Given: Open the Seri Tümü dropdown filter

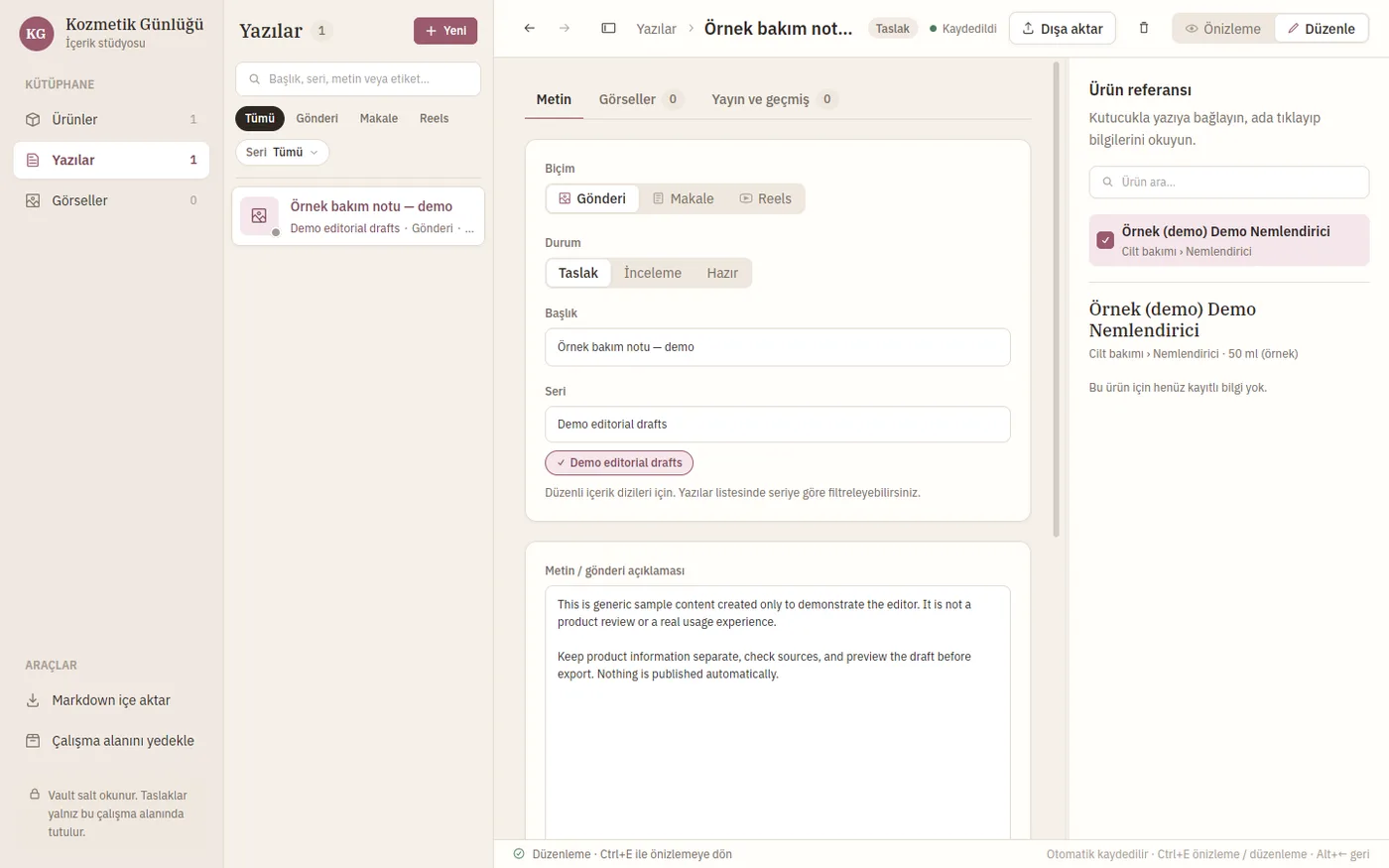Looking at the screenshot, I should [x=283, y=152].
